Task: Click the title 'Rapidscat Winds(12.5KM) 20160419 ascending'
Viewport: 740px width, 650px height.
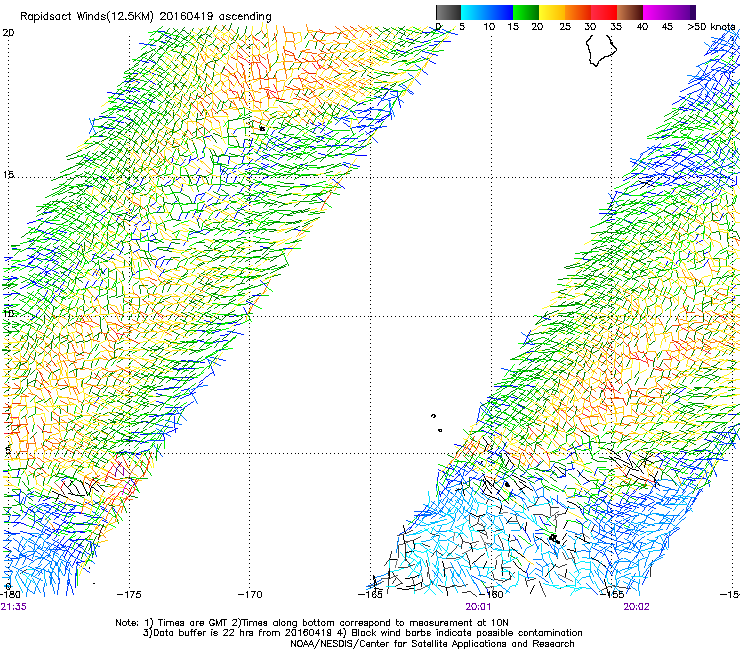Action: tap(146, 17)
